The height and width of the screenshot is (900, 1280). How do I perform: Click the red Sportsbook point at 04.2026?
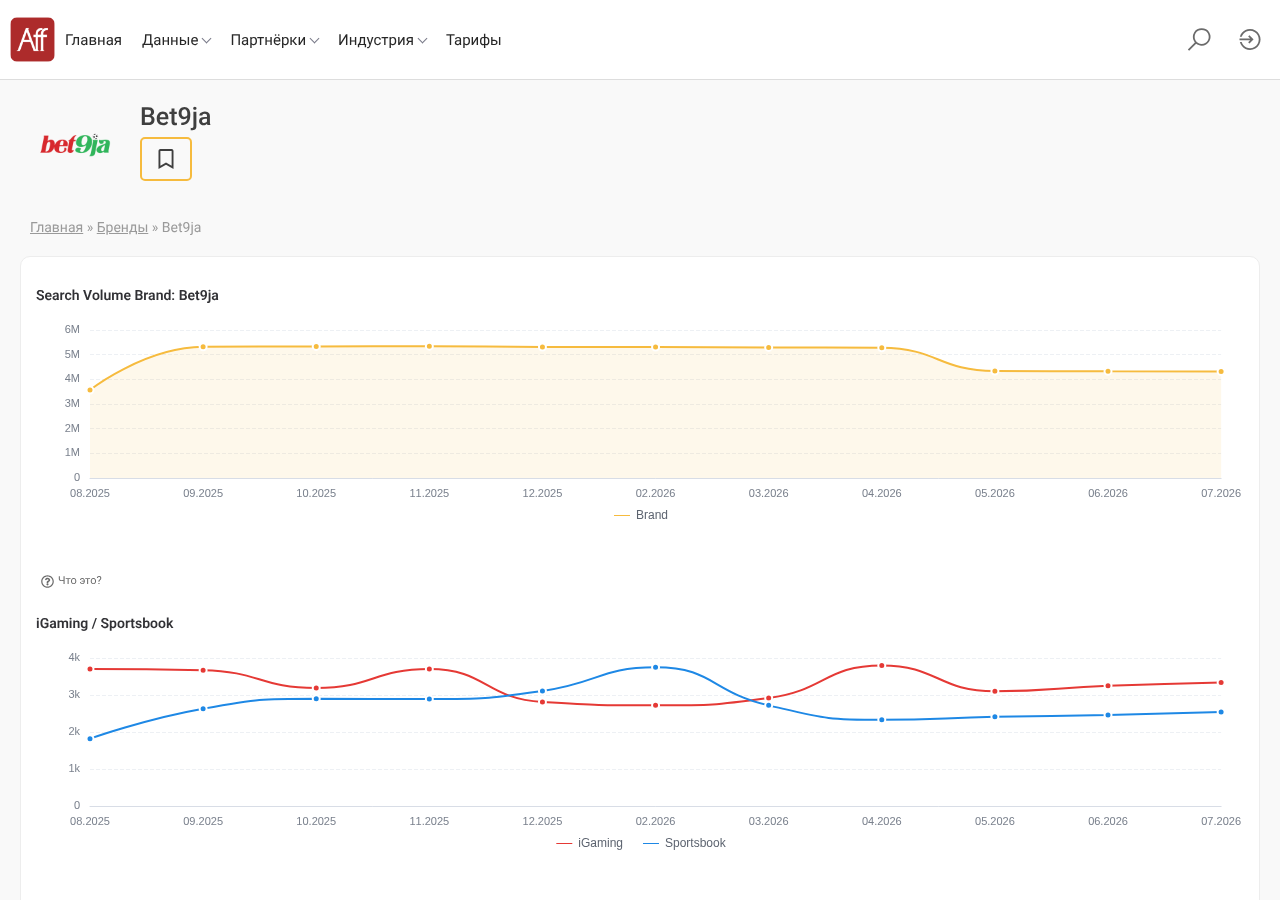pyautogui.click(x=882, y=665)
